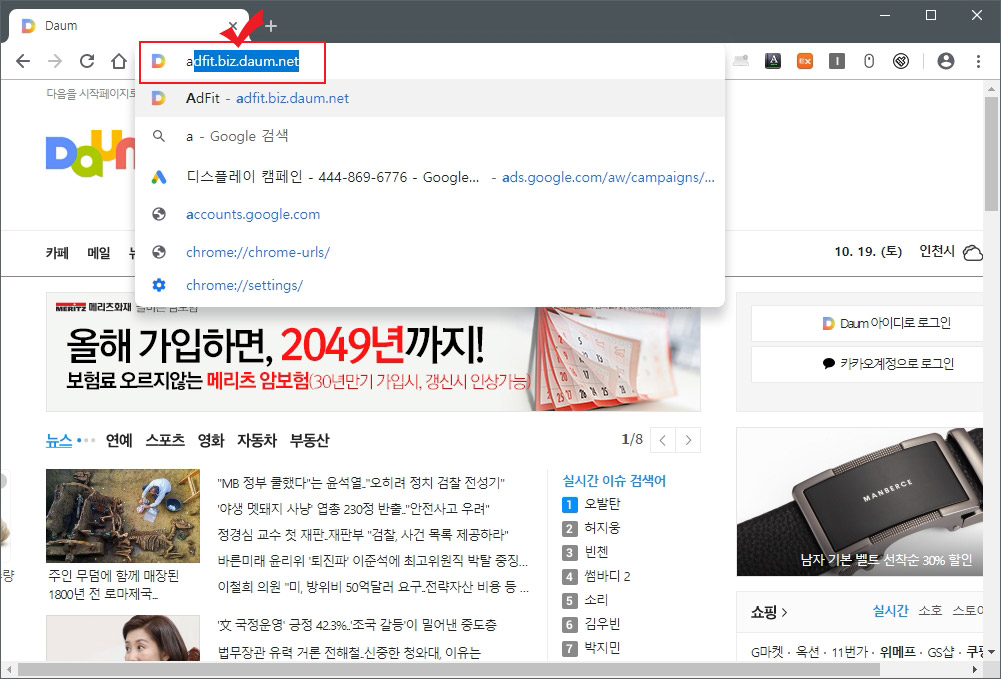
Task: Open the 文 국정운영 긍정 headline
Action: 357,625
